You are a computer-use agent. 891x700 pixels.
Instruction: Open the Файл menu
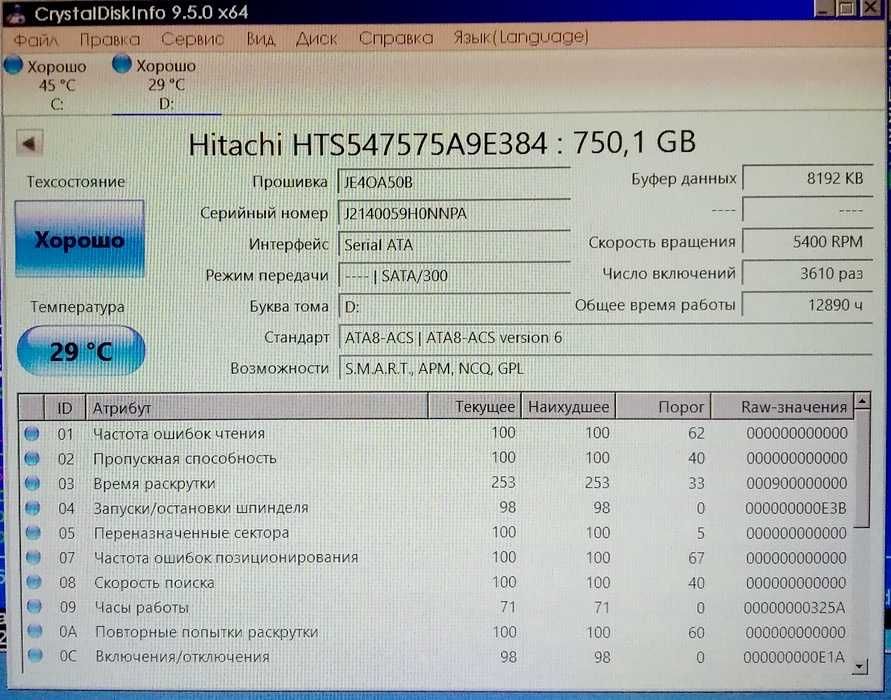[x=36, y=39]
